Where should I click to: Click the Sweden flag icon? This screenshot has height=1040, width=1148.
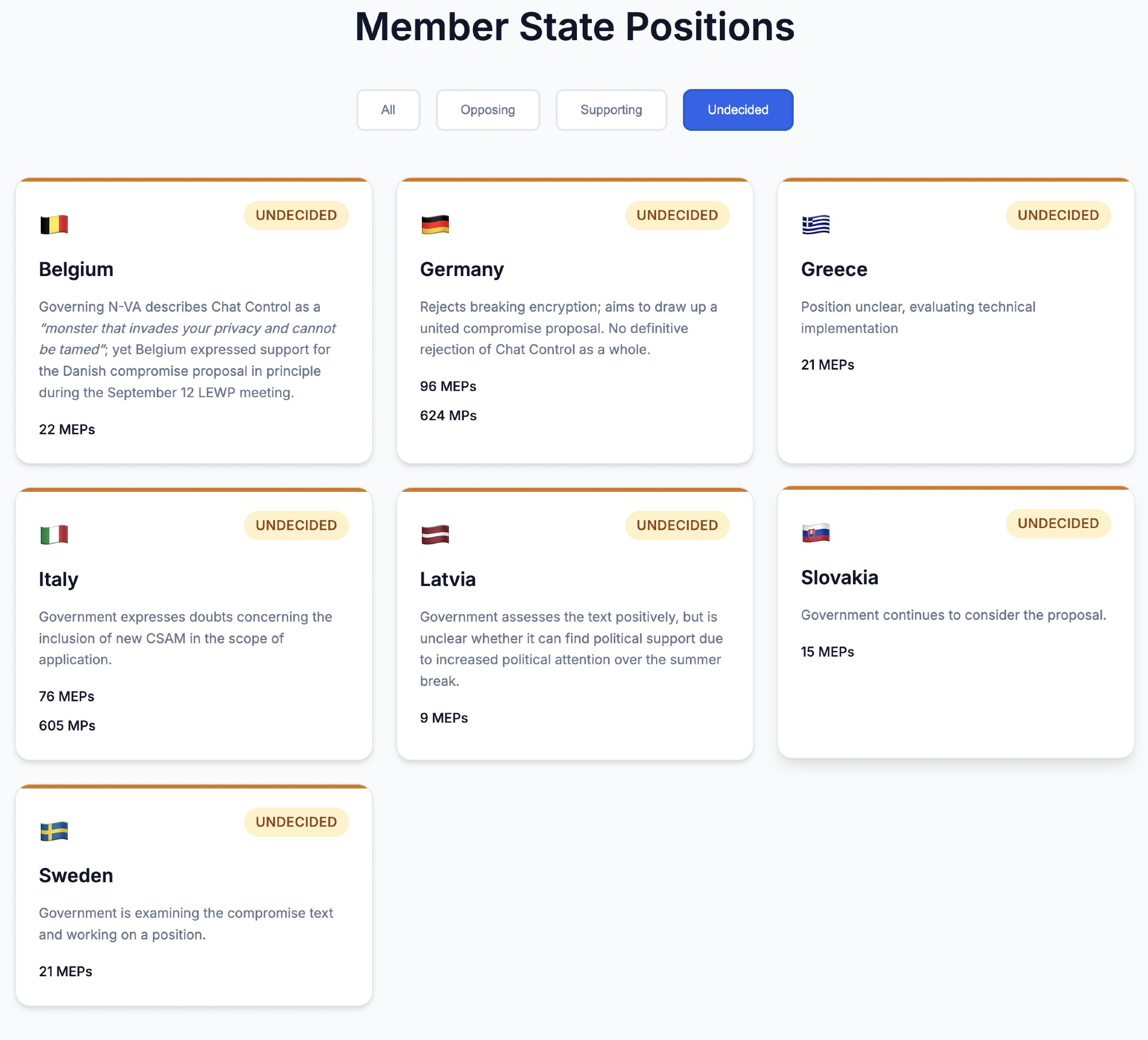[x=54, y=831]
